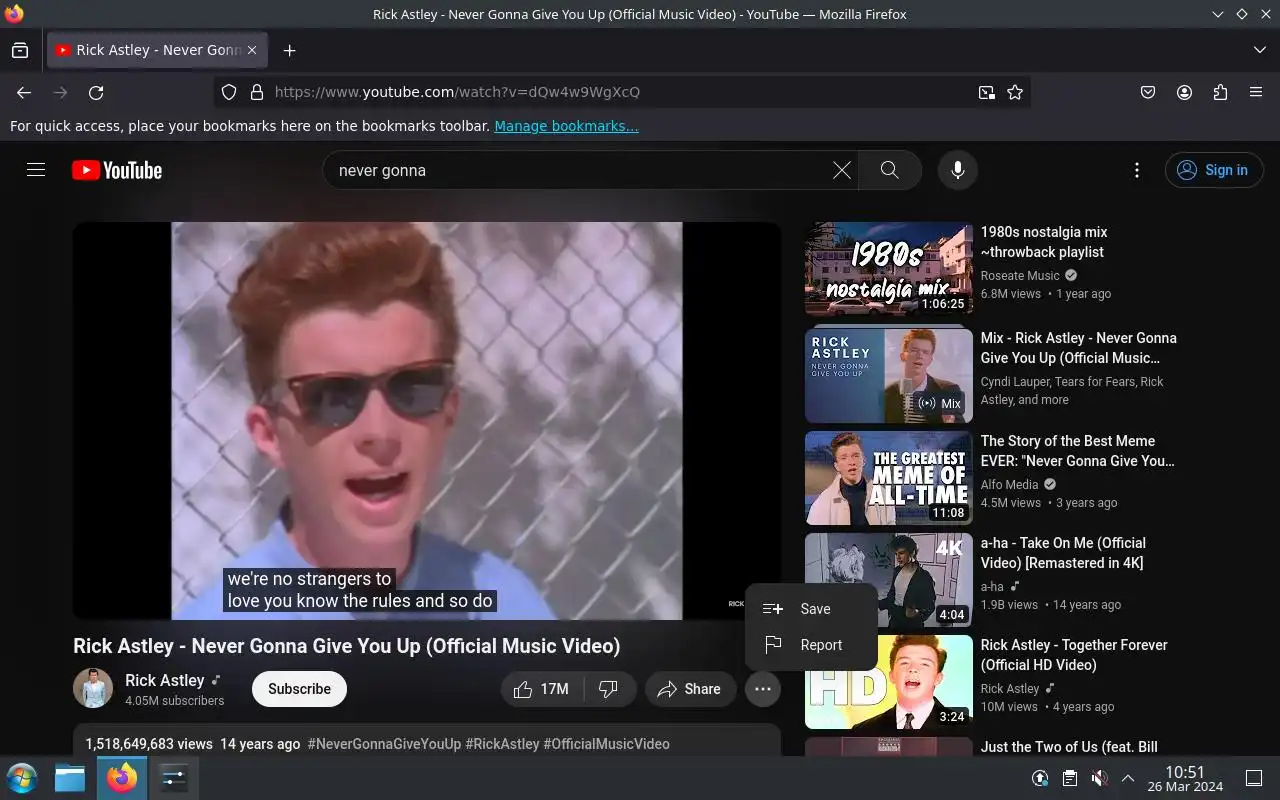Open The Greatest Meme of All-Time thumbnail
The height and width of the screenshot is (800, 1280).
pos(889,478)
